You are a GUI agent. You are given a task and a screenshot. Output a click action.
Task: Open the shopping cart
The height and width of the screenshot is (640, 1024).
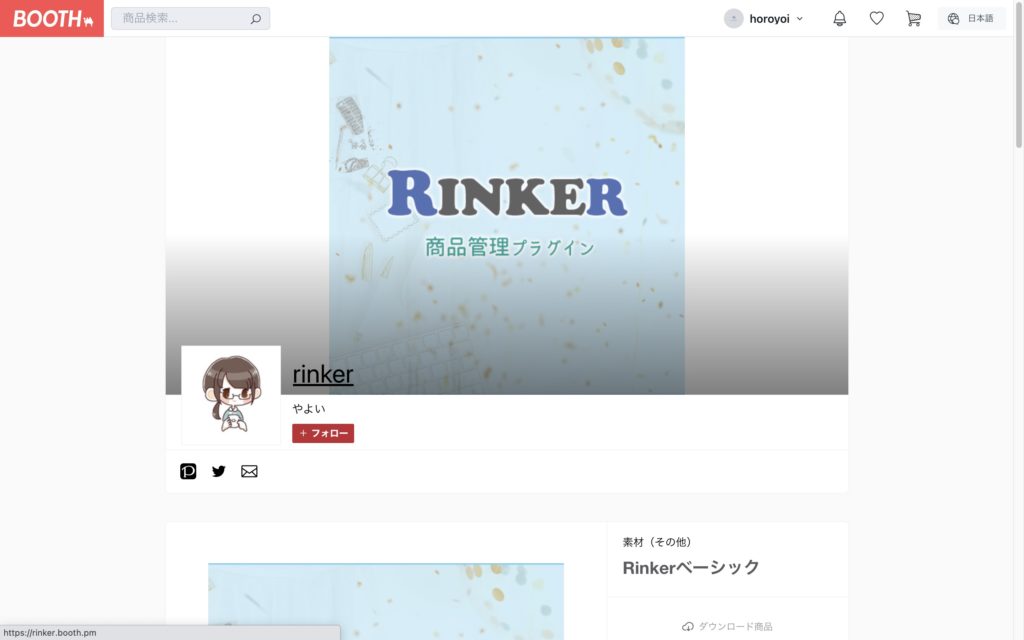point(913,18)
